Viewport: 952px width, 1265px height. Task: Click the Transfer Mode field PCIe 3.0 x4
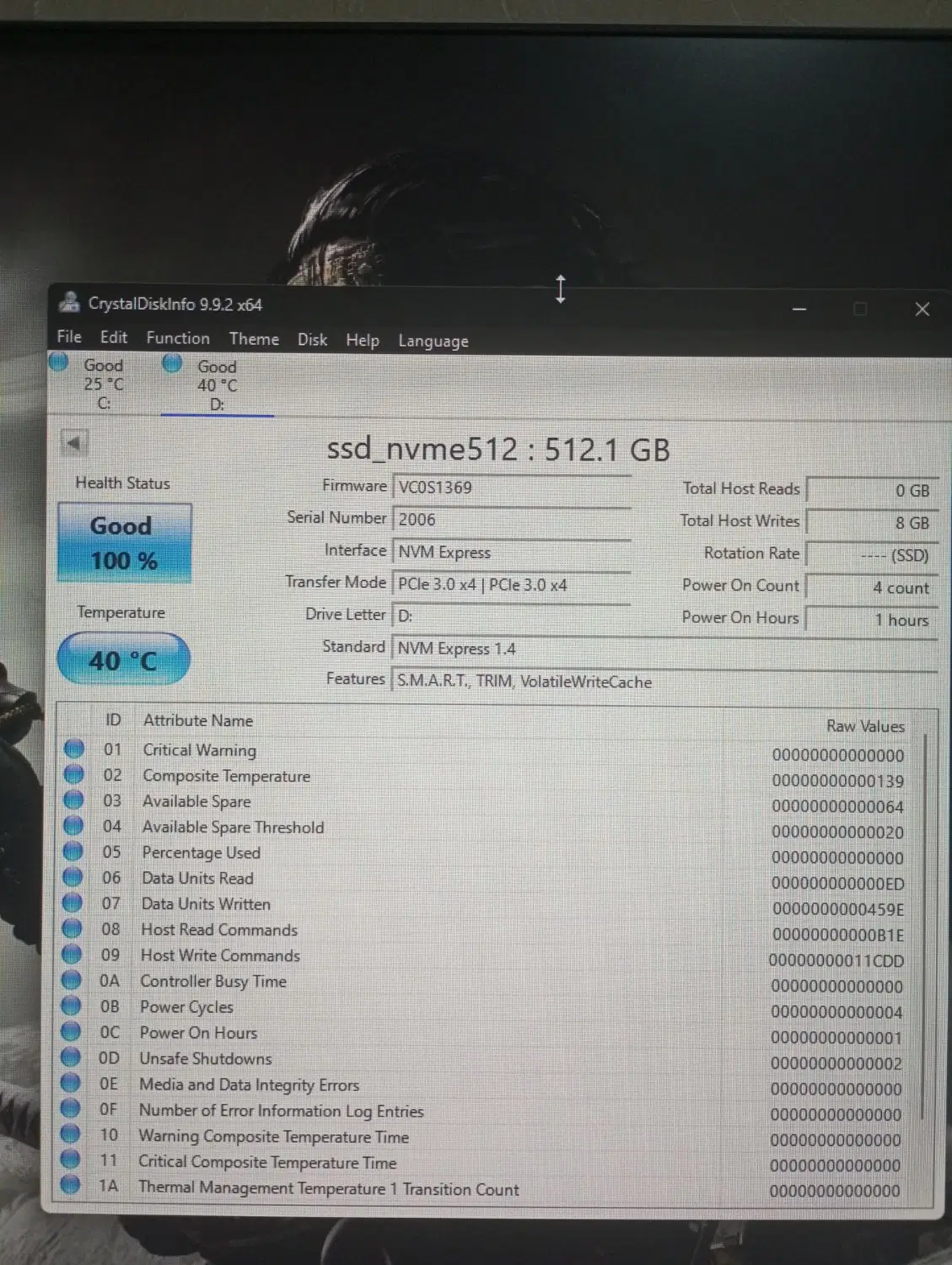(512, 584)
